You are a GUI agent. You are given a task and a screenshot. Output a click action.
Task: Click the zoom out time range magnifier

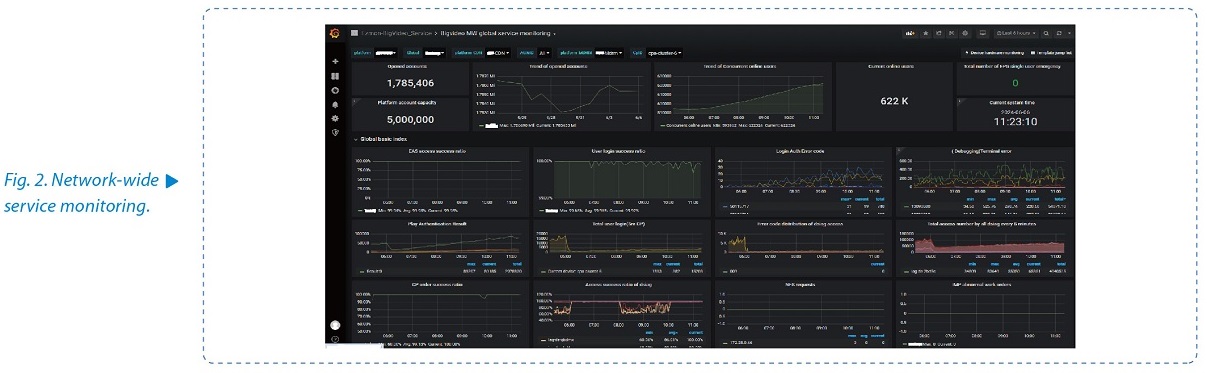tap(1046, 33)
